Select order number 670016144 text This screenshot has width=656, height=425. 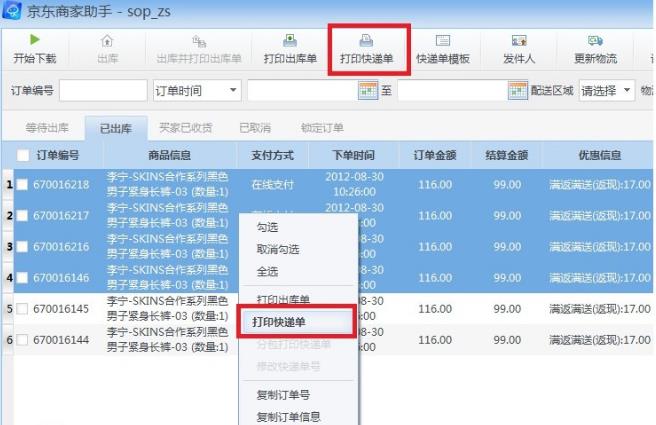61,340
